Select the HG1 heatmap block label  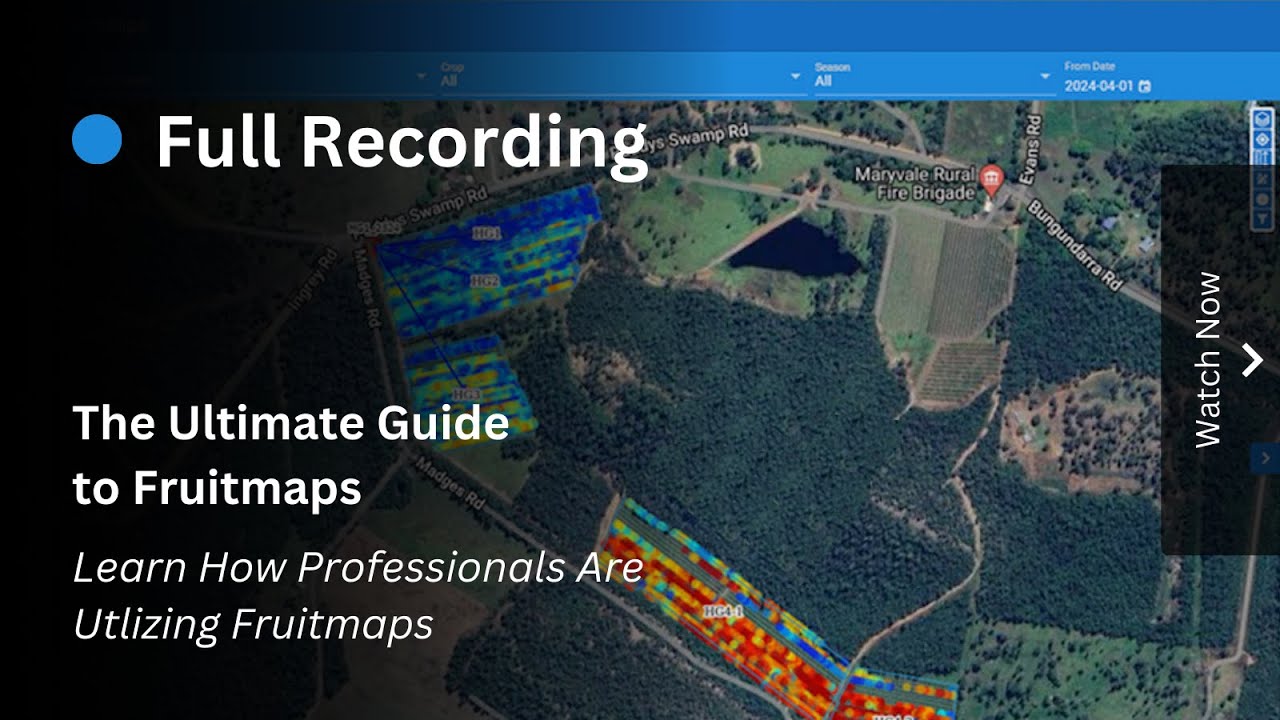(x=486, y=231)
